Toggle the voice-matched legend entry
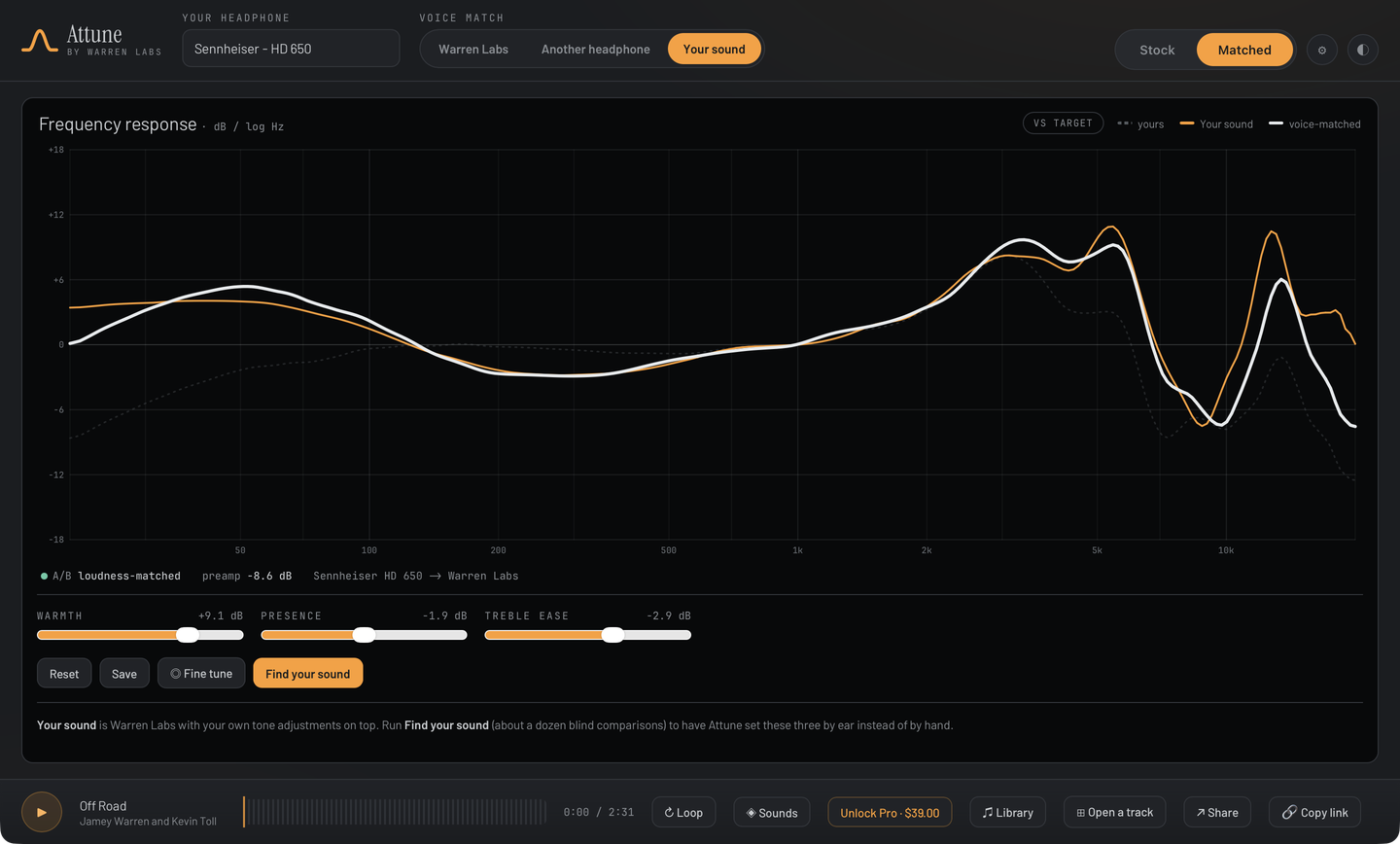 pos(1314,123)
